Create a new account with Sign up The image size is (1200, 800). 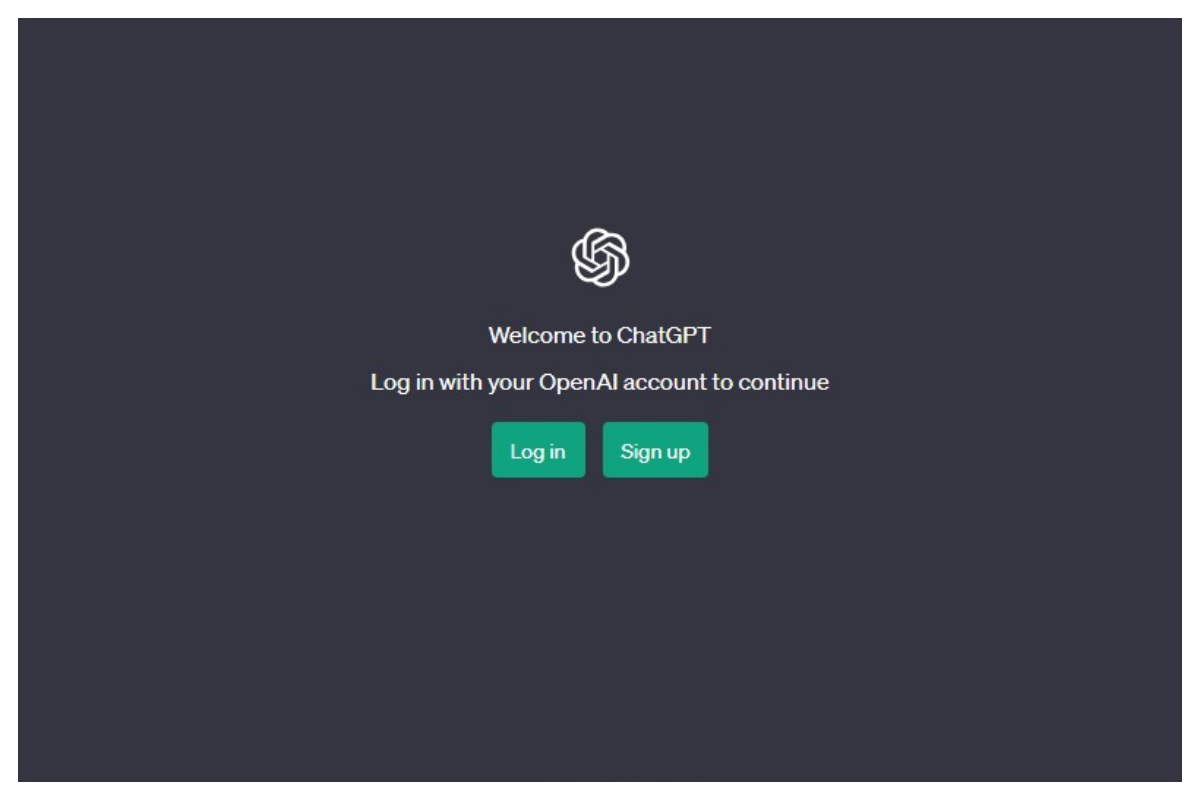click(655, 450)
